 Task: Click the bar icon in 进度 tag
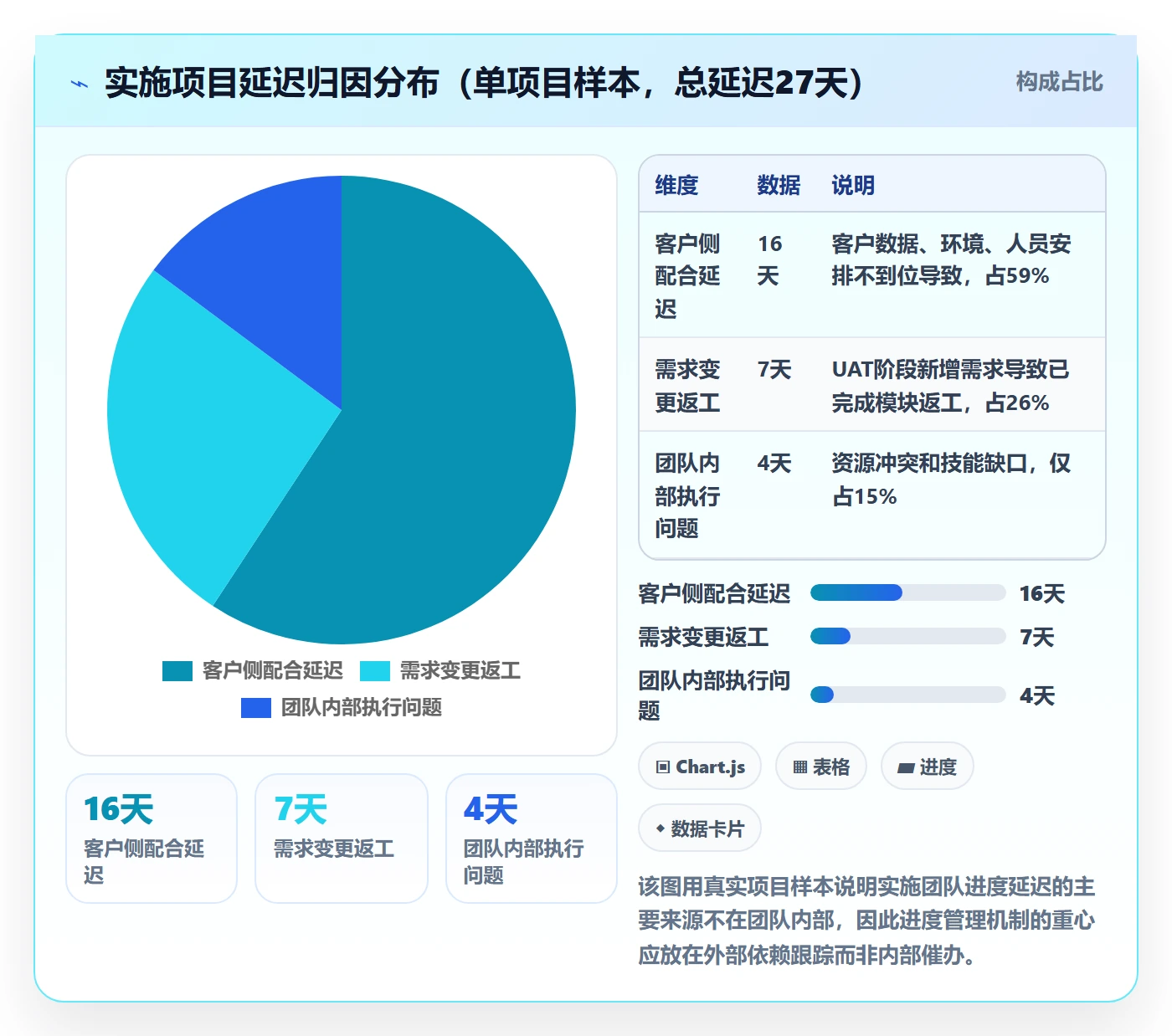[906, 768]
